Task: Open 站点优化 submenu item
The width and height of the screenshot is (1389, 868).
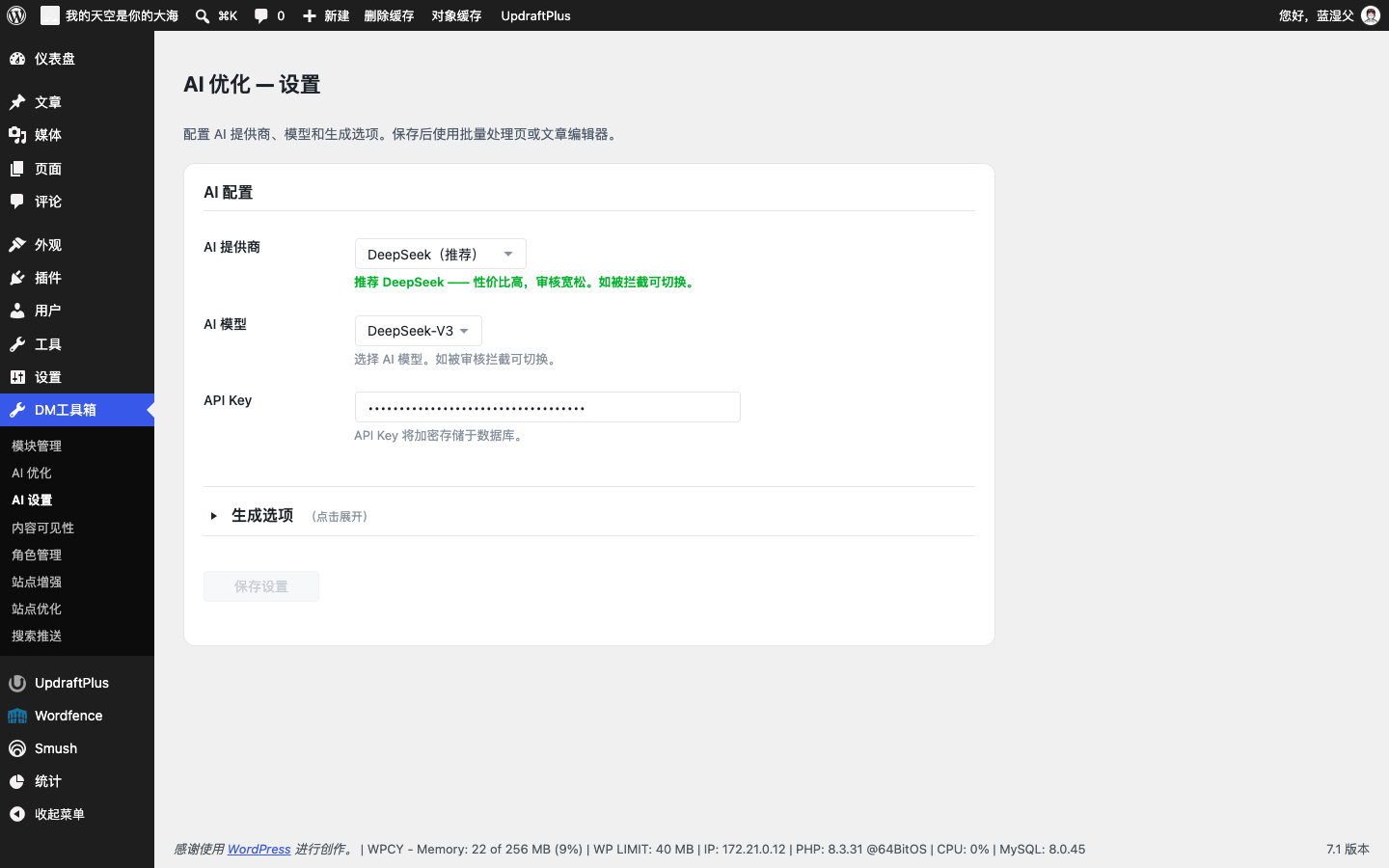Action: [x=37, y=609]
